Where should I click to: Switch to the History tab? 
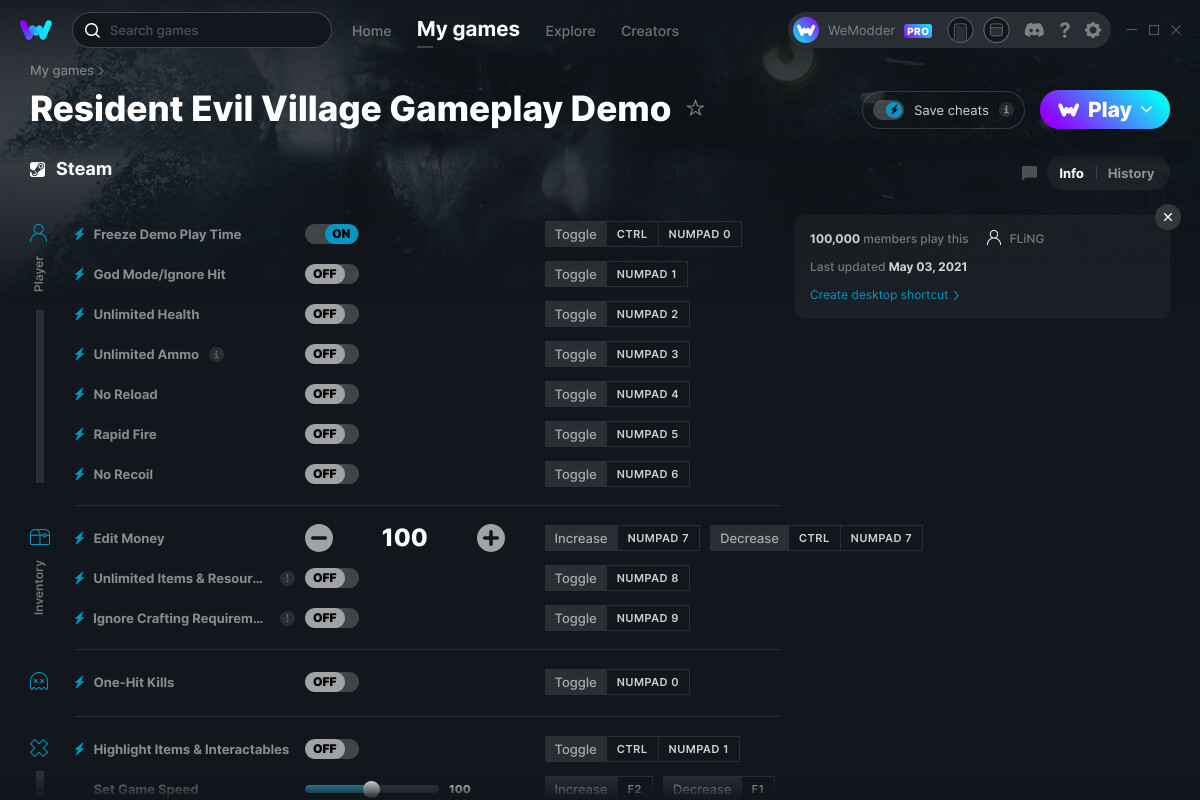tap(1130, 173)
